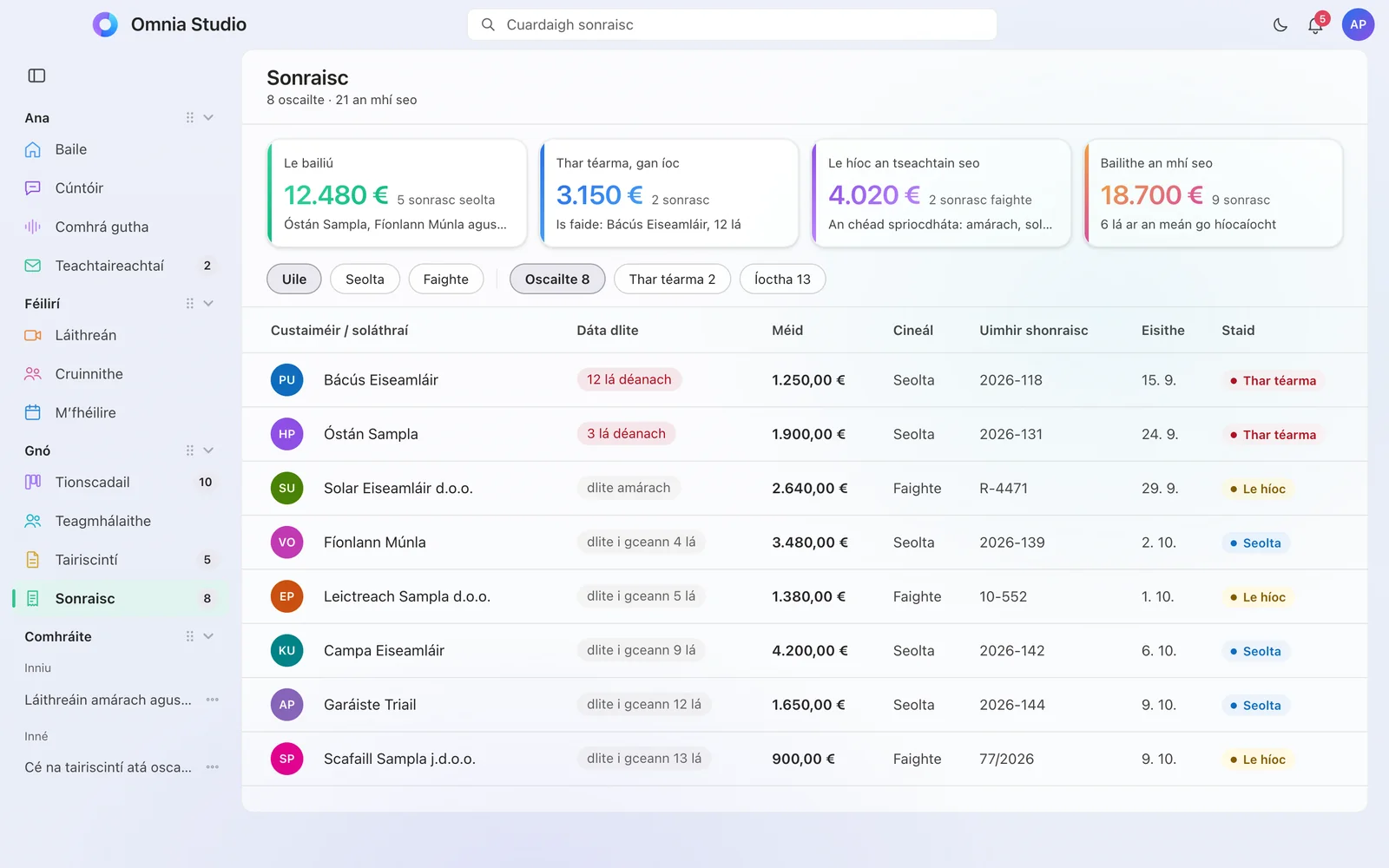Click the Omnia Studio logo
Image resolution: width=1389 pixels, height=868 pixels.
tap(105, 24)
